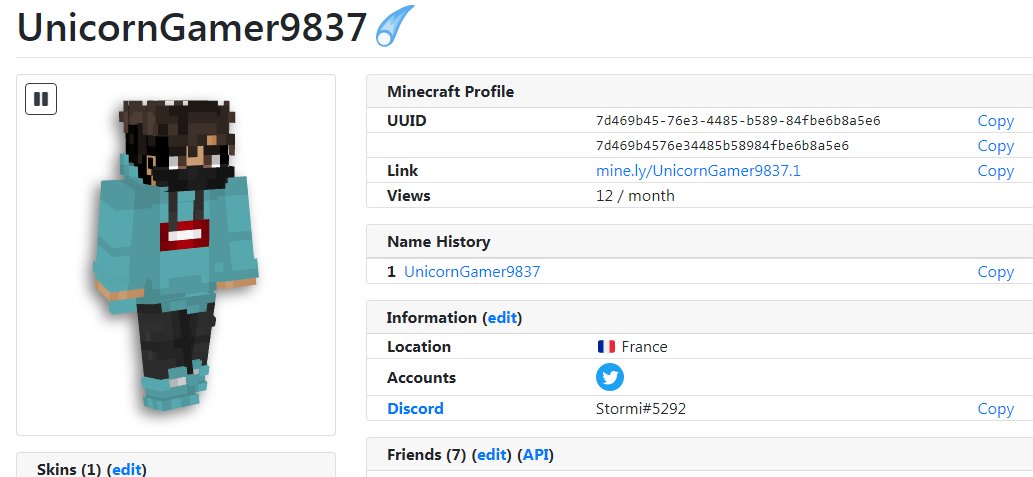
Task: Click the Stormi#5292 Discord tag
Action: 640,408
